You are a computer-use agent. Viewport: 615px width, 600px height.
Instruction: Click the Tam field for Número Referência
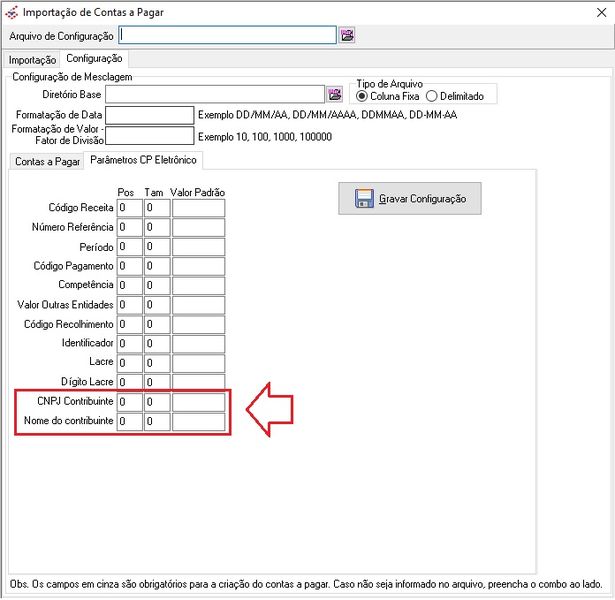[x=156, y=227]
